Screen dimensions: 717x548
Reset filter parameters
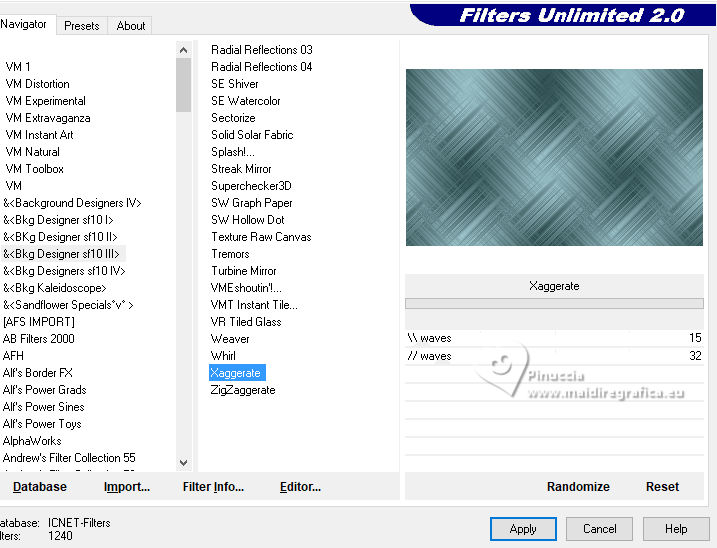(x=662, y=487)
